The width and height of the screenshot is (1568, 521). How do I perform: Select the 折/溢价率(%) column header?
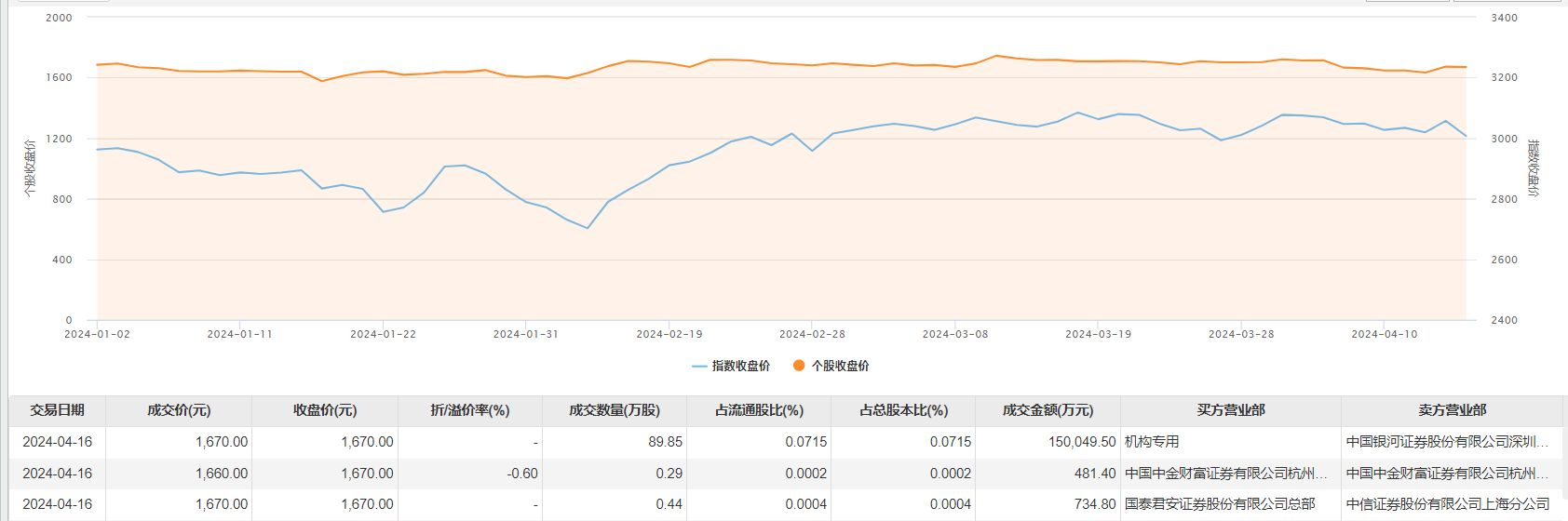coord(470,410)
